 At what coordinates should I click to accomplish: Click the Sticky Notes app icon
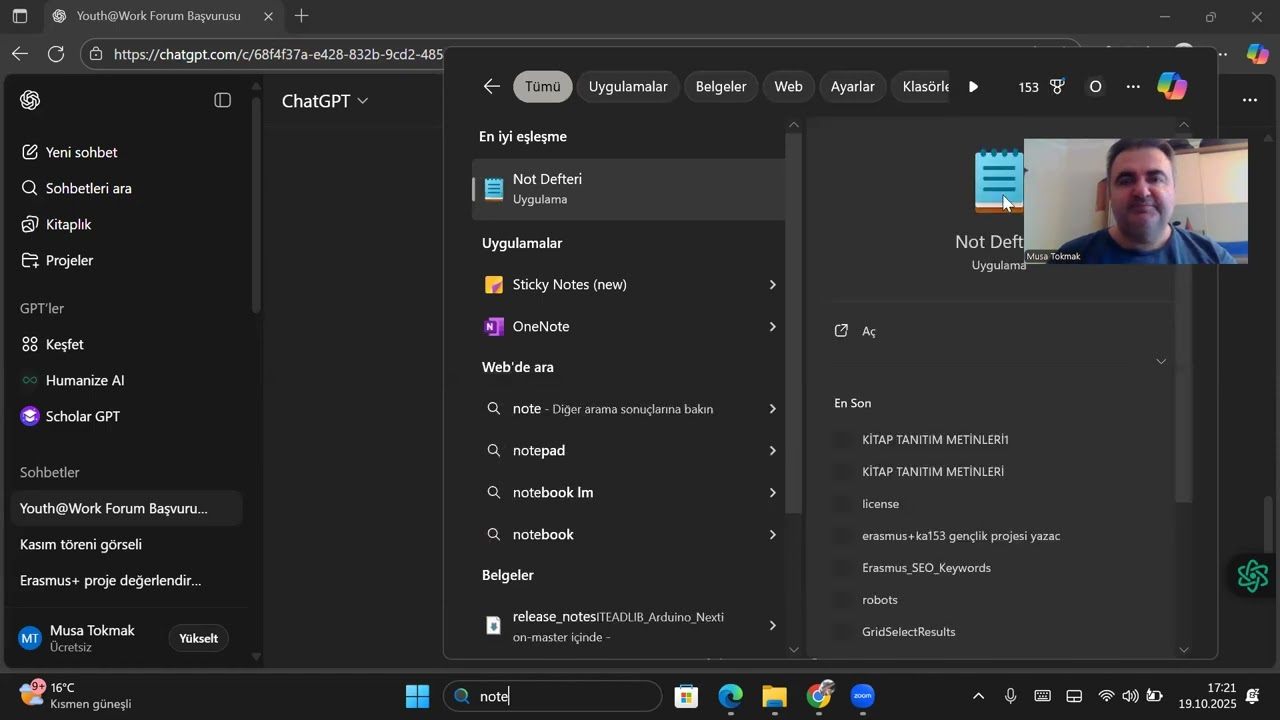point(493,285)
